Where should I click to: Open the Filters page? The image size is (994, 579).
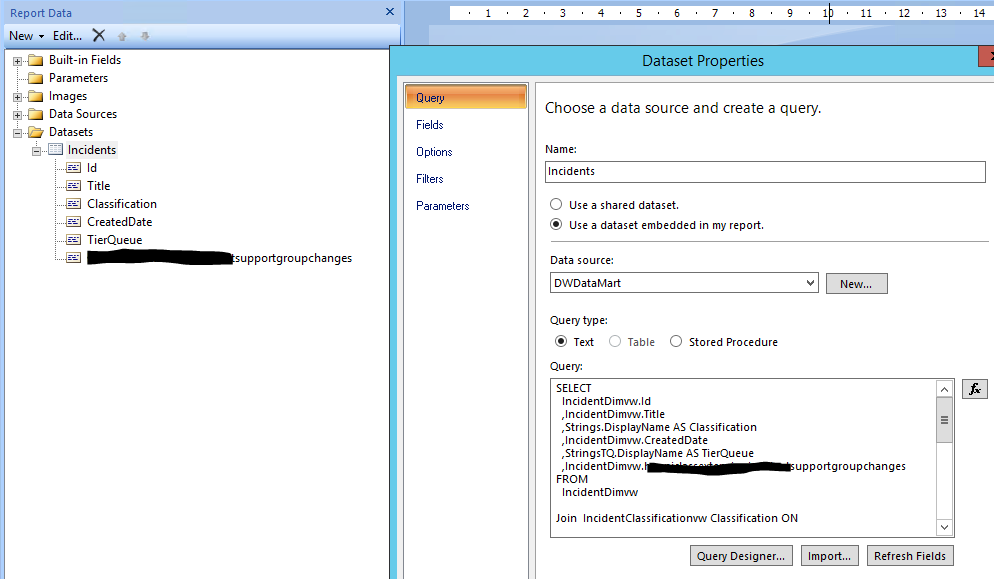[x=430, y=179]
